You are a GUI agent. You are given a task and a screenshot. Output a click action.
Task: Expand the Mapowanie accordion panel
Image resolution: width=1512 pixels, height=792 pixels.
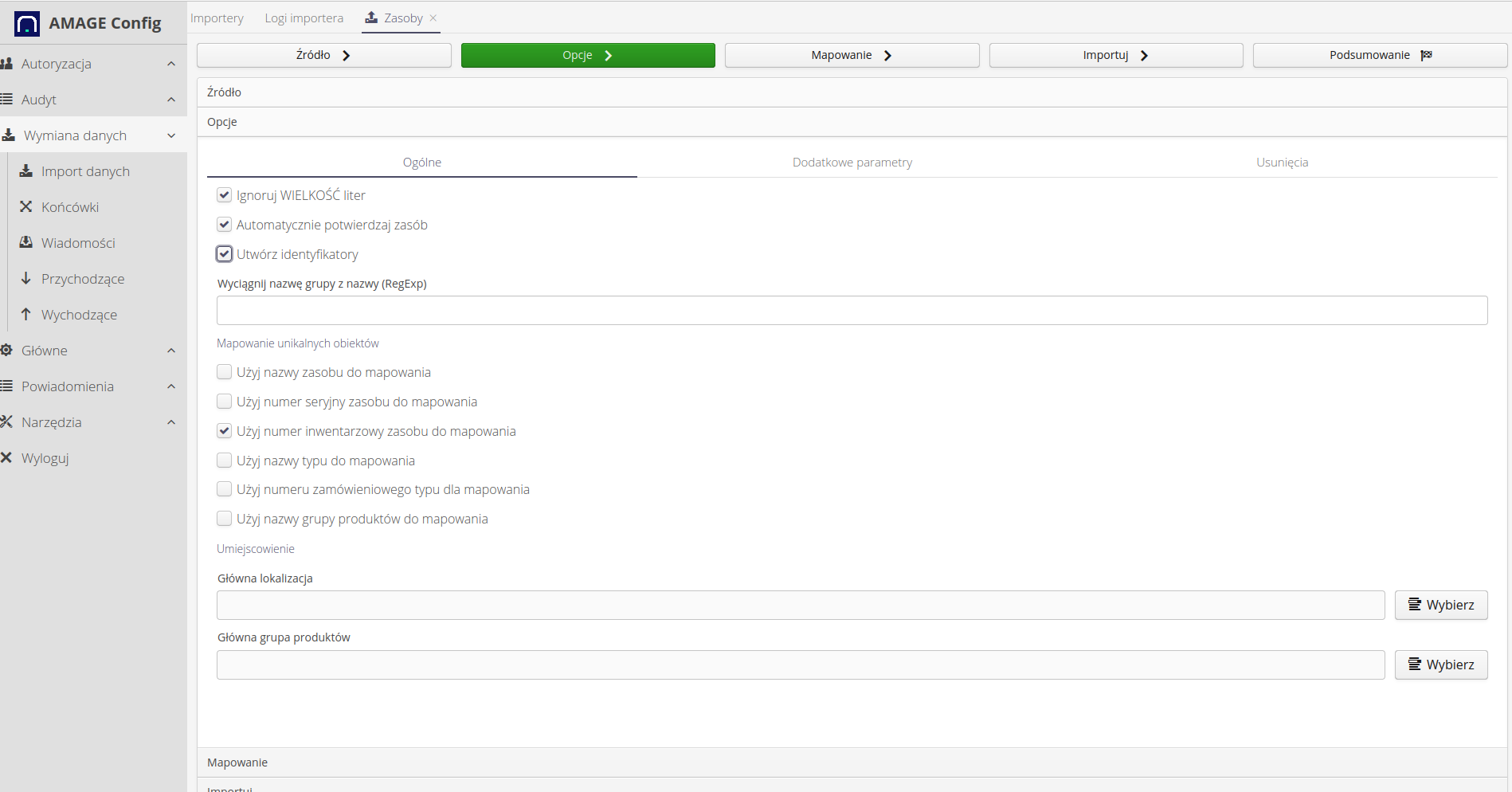[237, 763]
